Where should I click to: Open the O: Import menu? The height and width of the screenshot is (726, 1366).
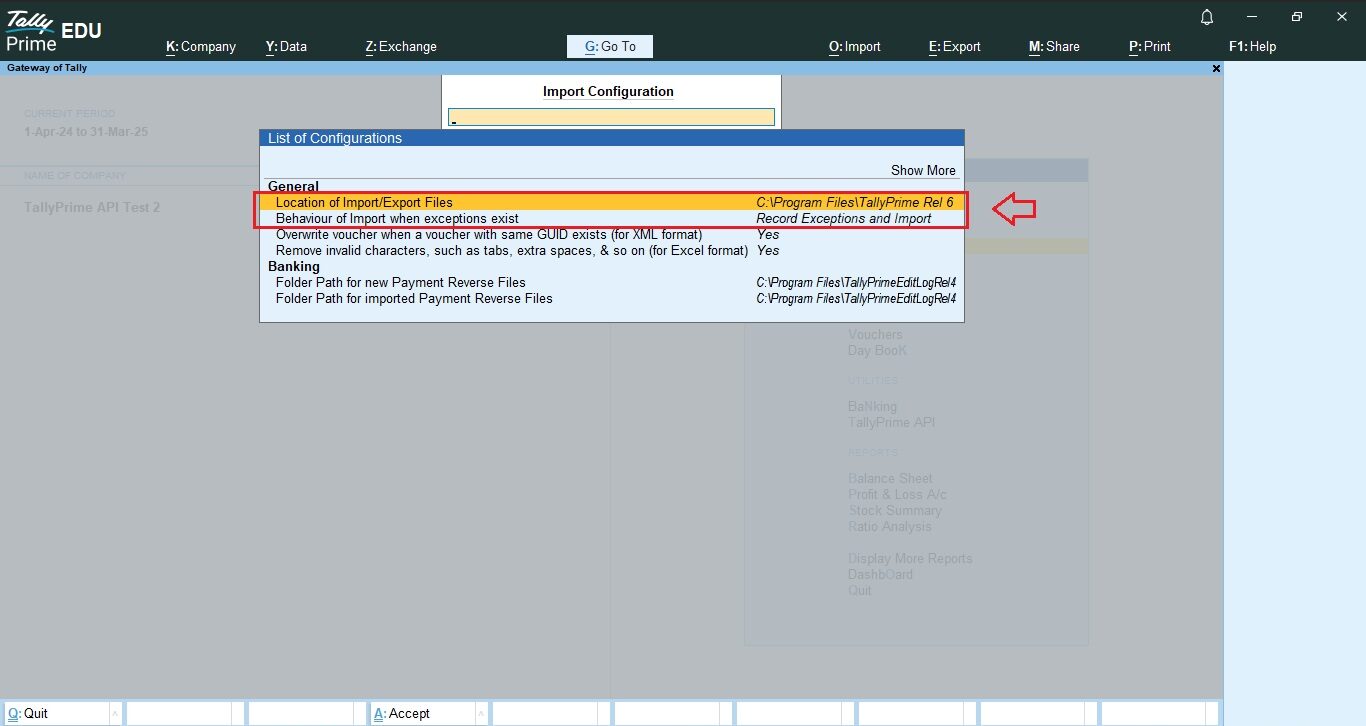tap(855, 46)
